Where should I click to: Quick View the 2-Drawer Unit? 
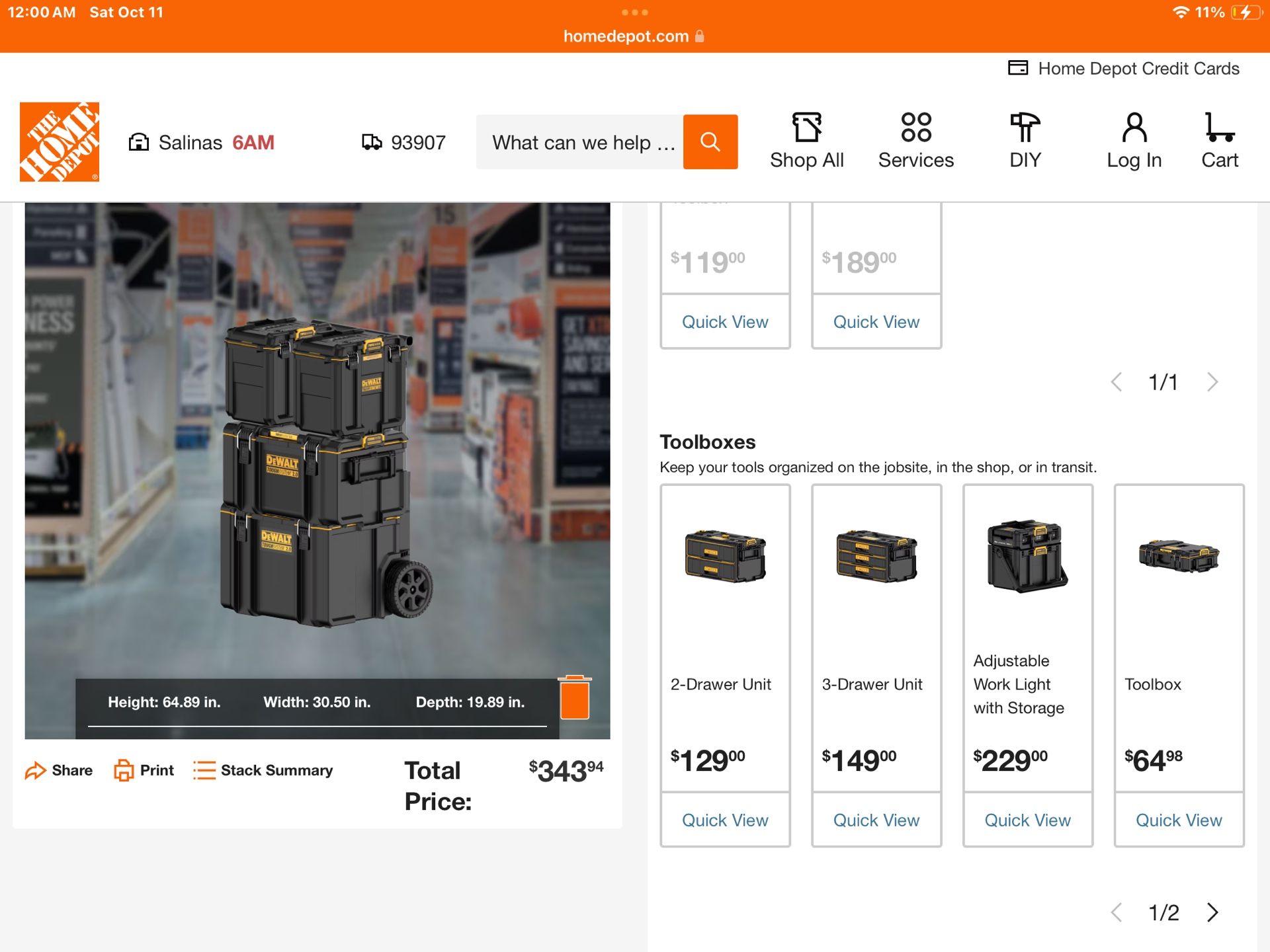pyautogui.click(x=725, y=820)
